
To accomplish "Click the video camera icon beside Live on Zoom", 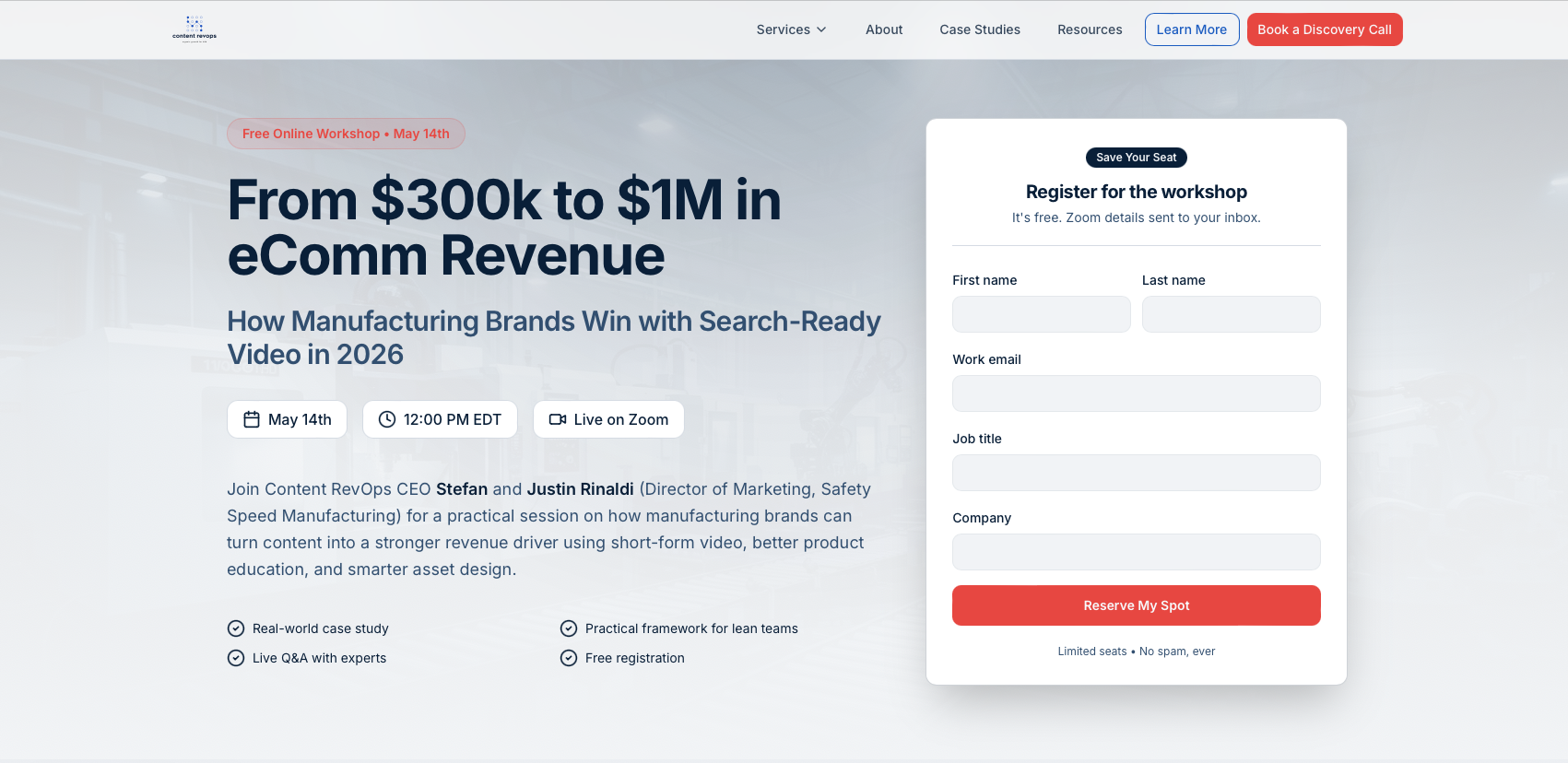I will 558,419.
